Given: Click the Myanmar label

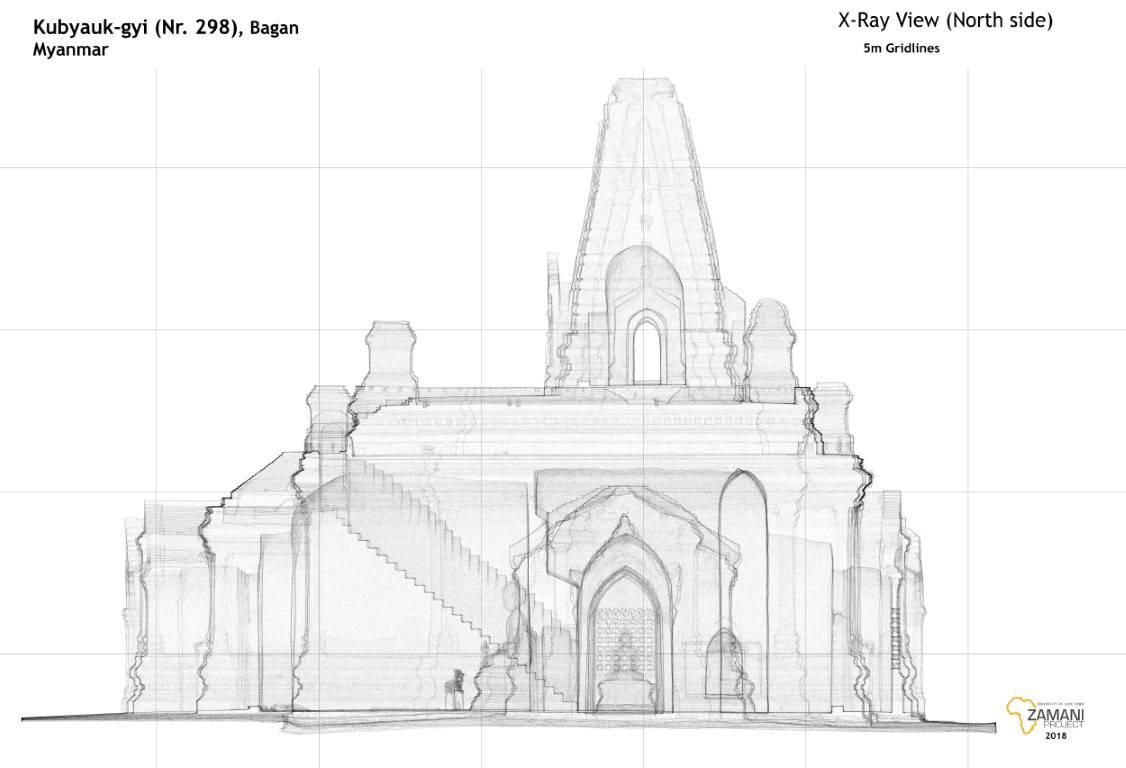Looking at the screenshot, I should pyautogui.click(x=70, y=50).
